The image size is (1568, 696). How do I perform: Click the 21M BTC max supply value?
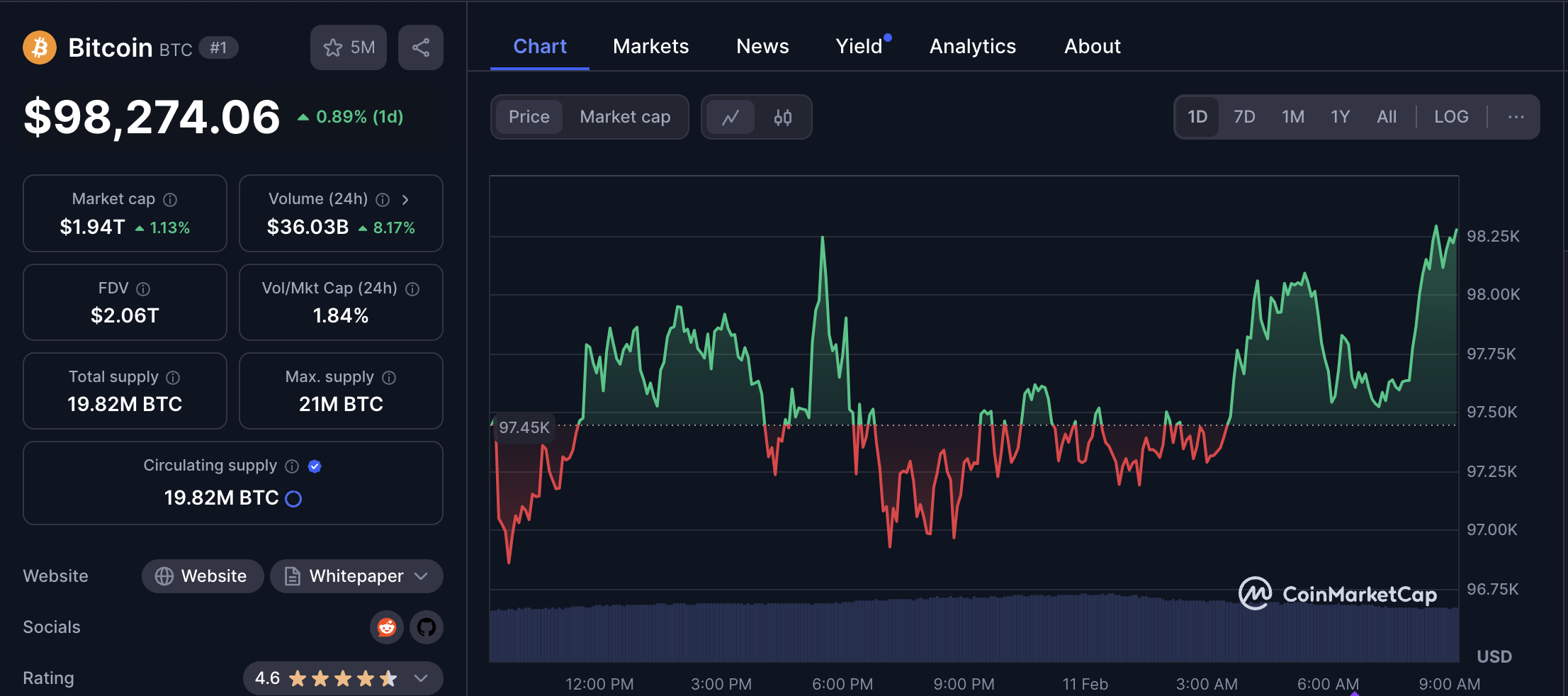pyautogui.click(x=341, y=404)
